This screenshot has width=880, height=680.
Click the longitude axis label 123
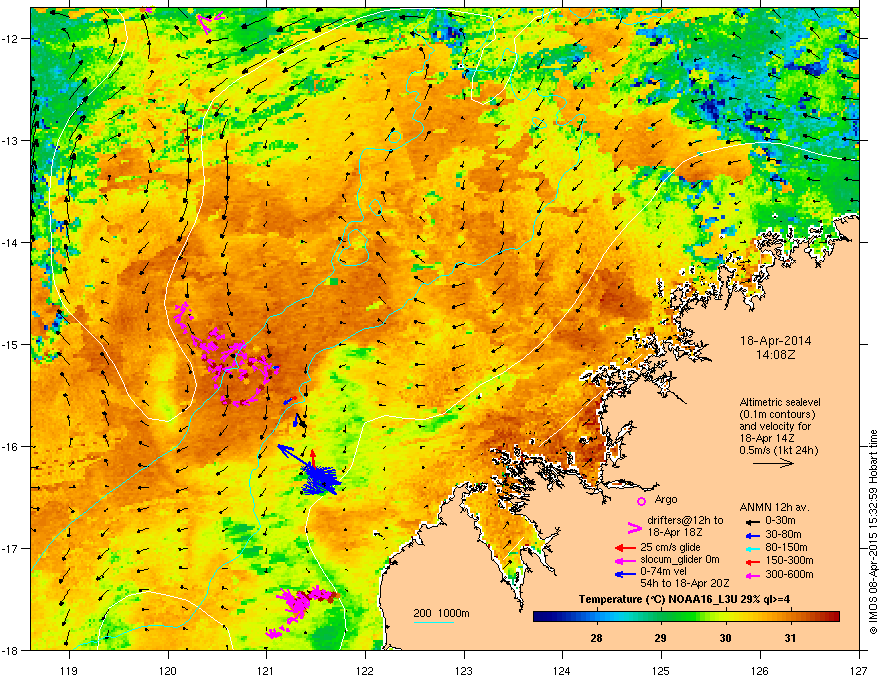(464, 670)
